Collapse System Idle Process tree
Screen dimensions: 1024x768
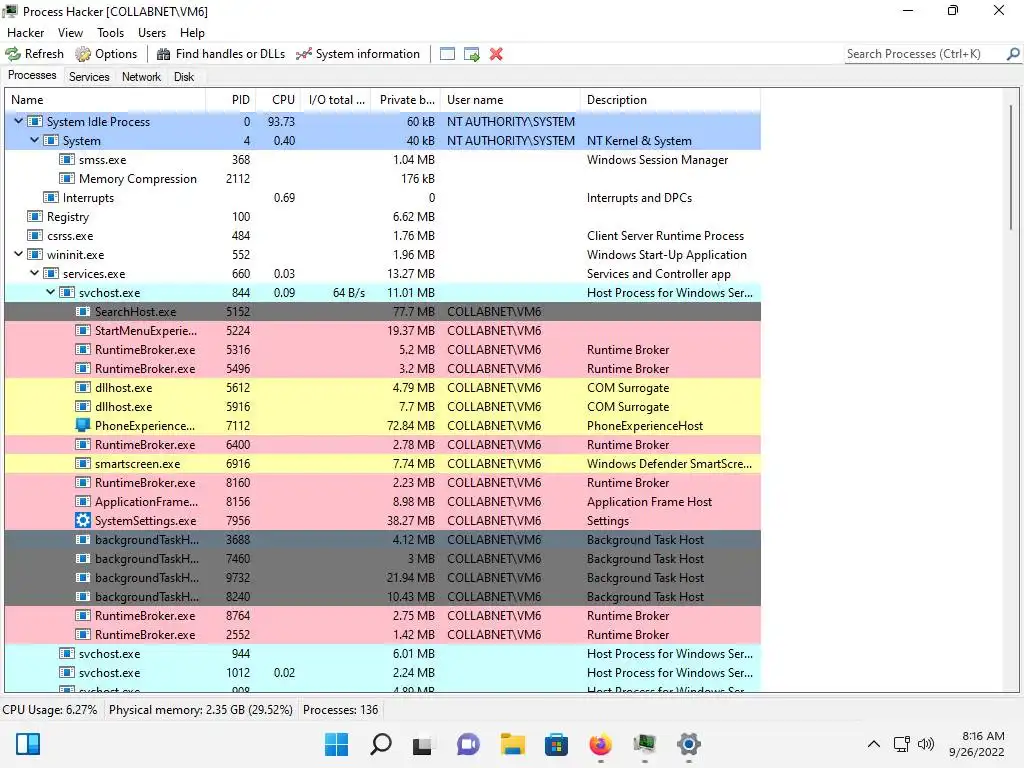[19, 121]
